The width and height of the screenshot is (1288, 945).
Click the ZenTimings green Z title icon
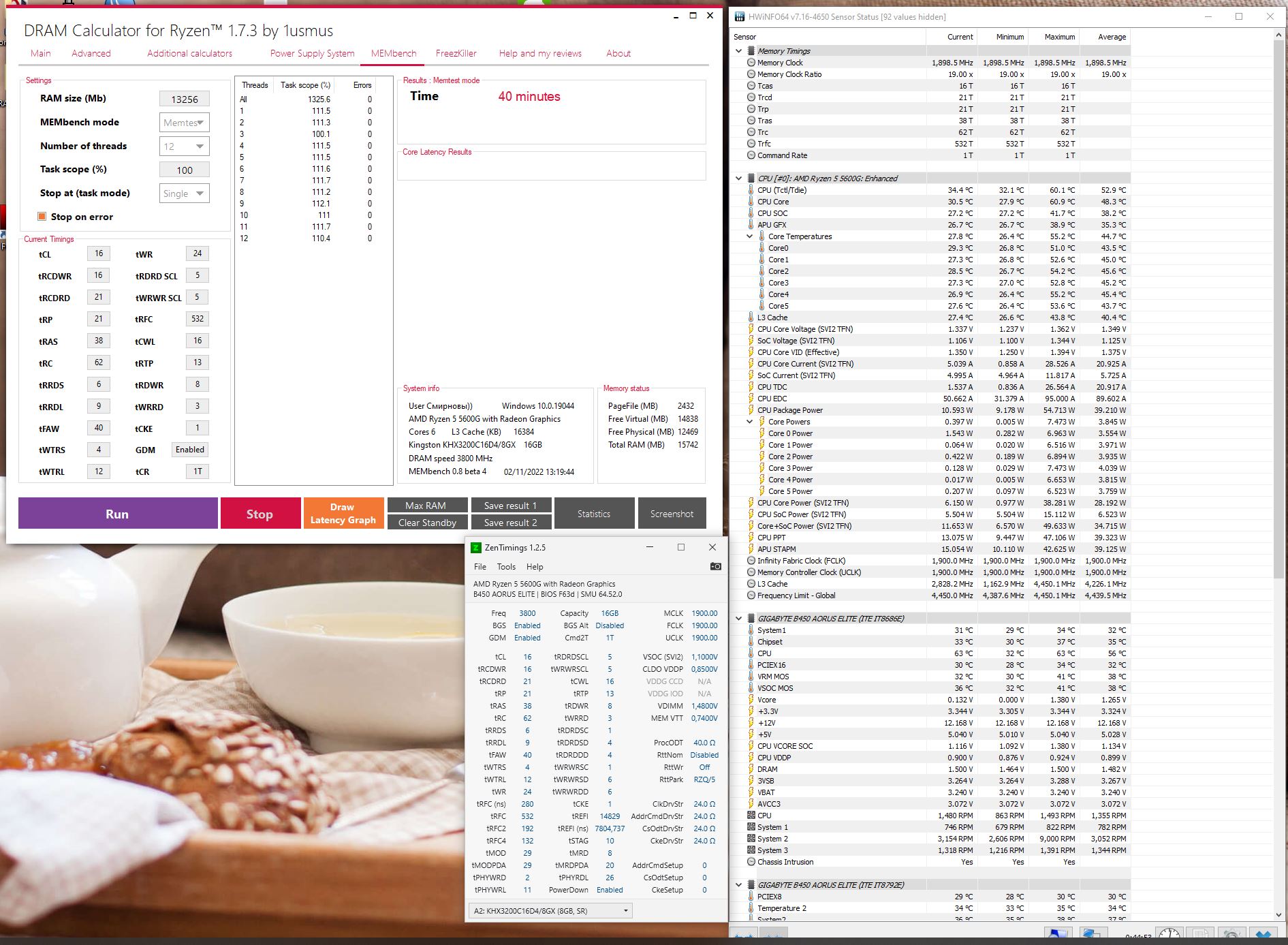tap(476, 547)
